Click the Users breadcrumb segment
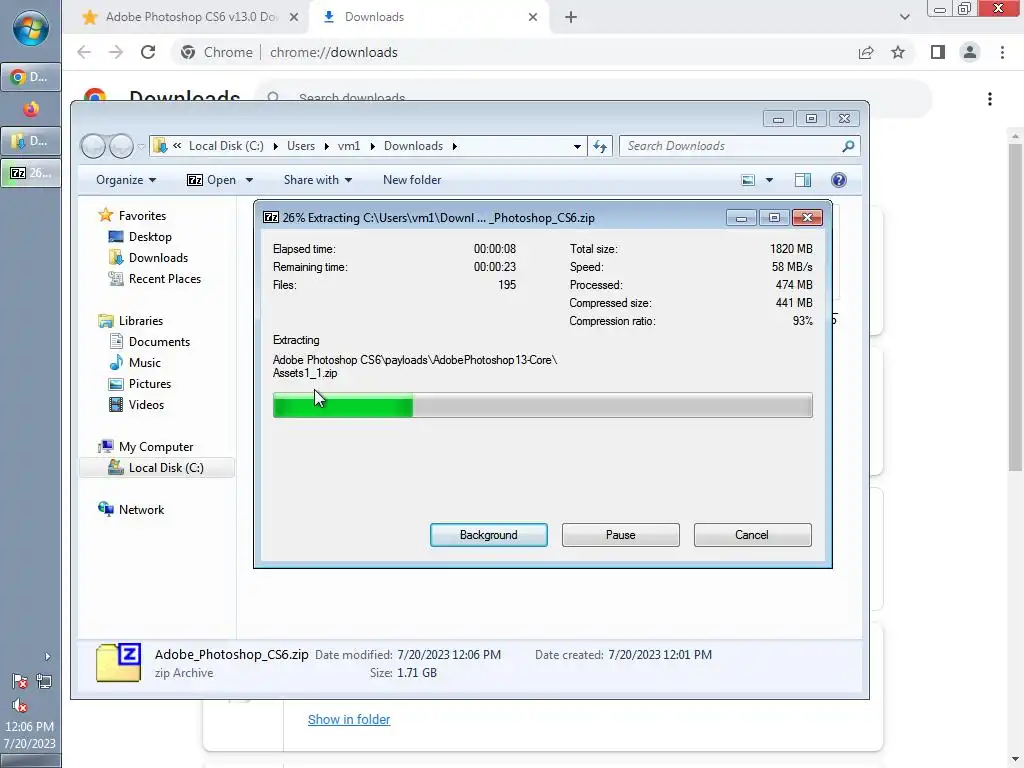 coord(301,146)
